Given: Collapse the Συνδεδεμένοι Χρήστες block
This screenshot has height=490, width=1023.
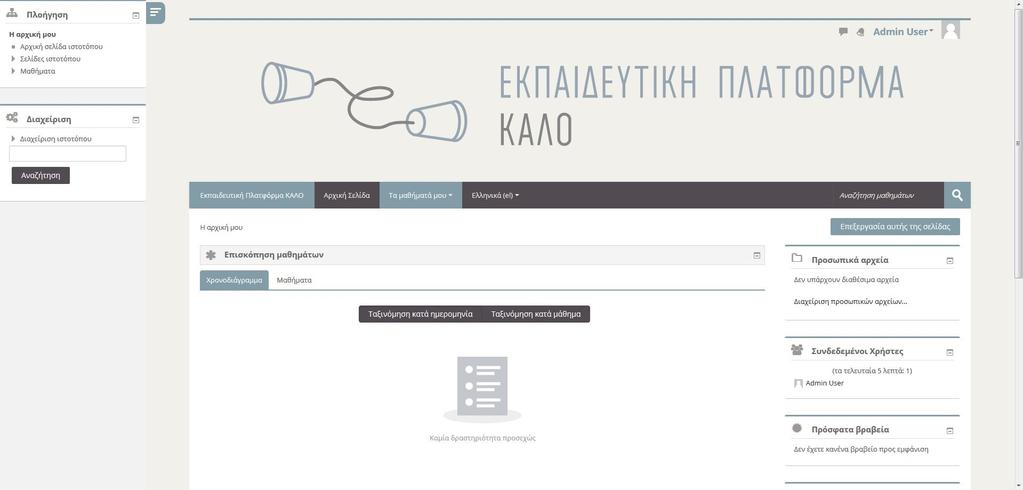Looking at the screenshot, I should [950, 352].
